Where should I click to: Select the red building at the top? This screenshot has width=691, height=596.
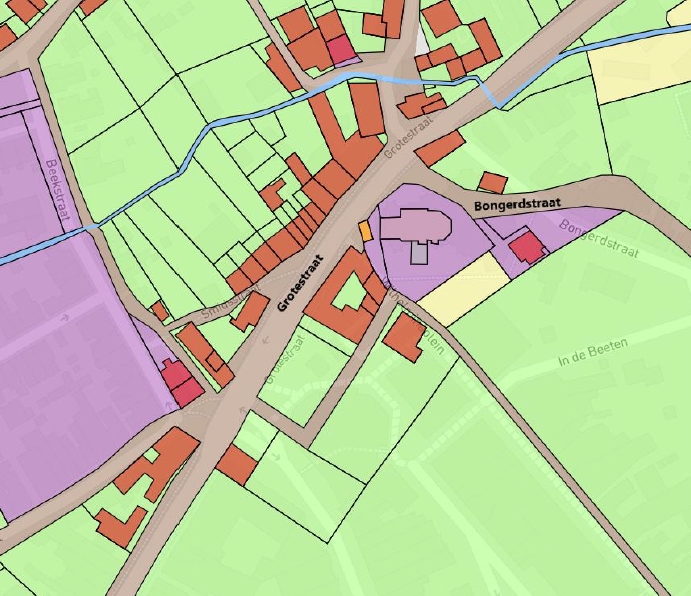pyautogui.click(x=341, y=49)
